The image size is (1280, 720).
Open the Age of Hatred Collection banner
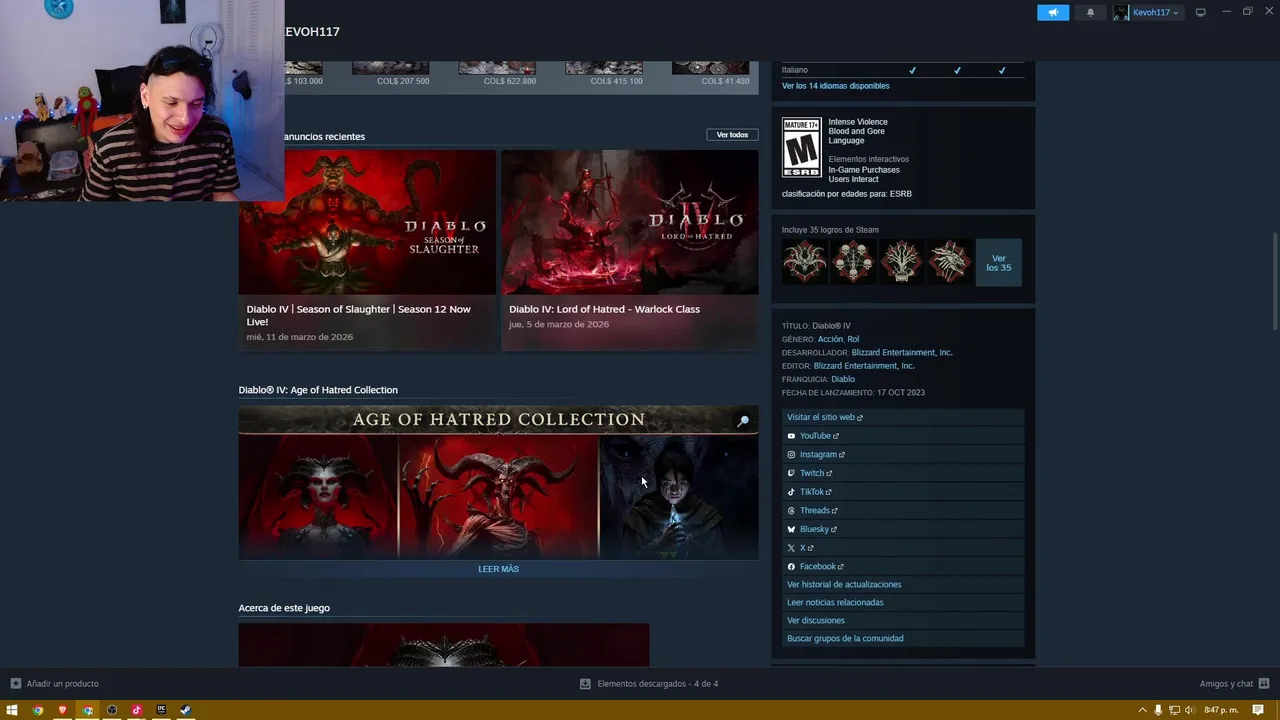point(498,482)
